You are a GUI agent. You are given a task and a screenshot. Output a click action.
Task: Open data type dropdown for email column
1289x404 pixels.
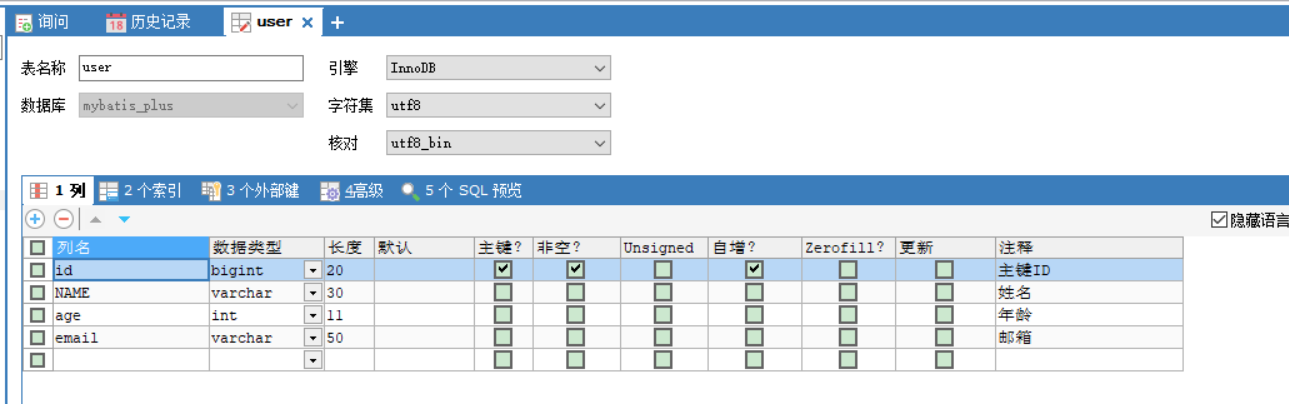(313, 338)
